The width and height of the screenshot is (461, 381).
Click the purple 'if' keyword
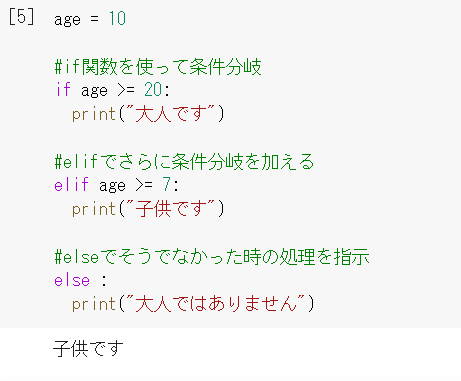(x=63, y=90)
